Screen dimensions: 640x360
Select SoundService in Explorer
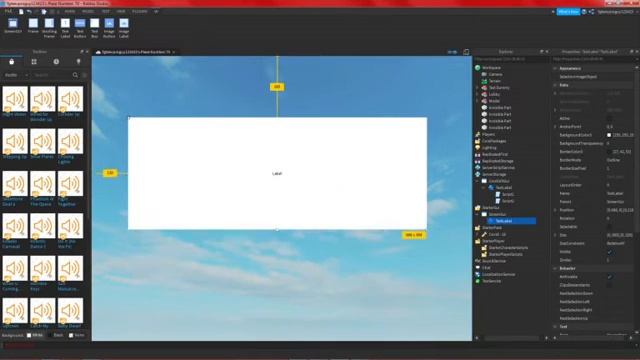494,261
